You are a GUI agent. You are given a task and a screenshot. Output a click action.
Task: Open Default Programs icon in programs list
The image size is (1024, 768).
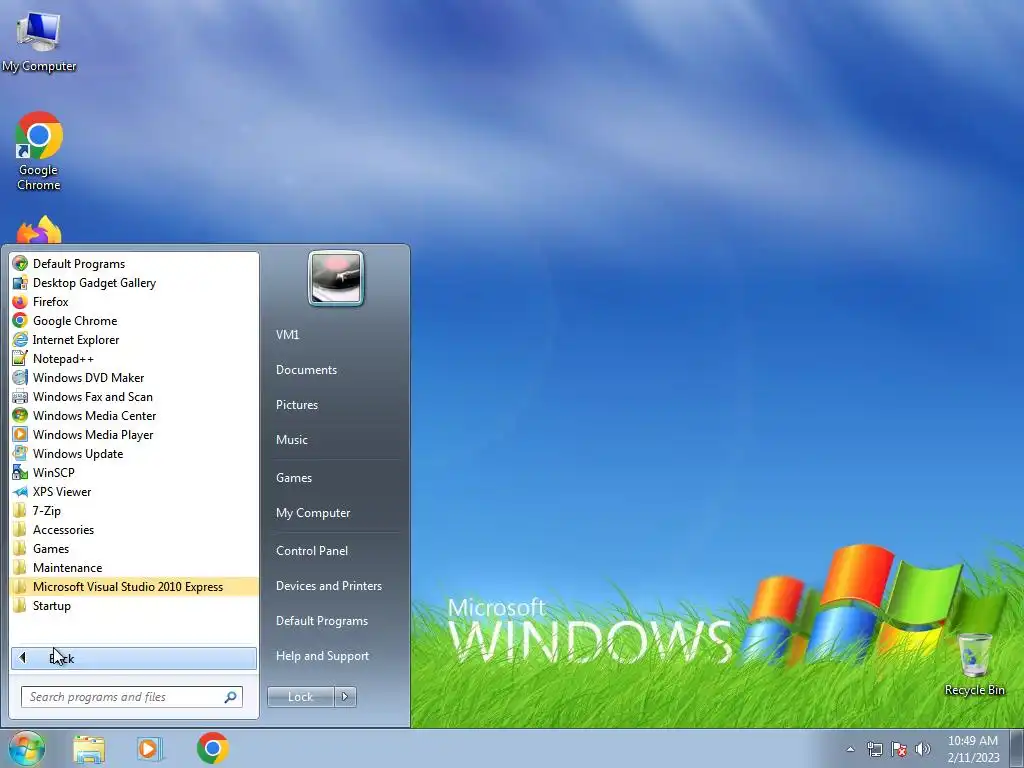(x=20, y=264)
